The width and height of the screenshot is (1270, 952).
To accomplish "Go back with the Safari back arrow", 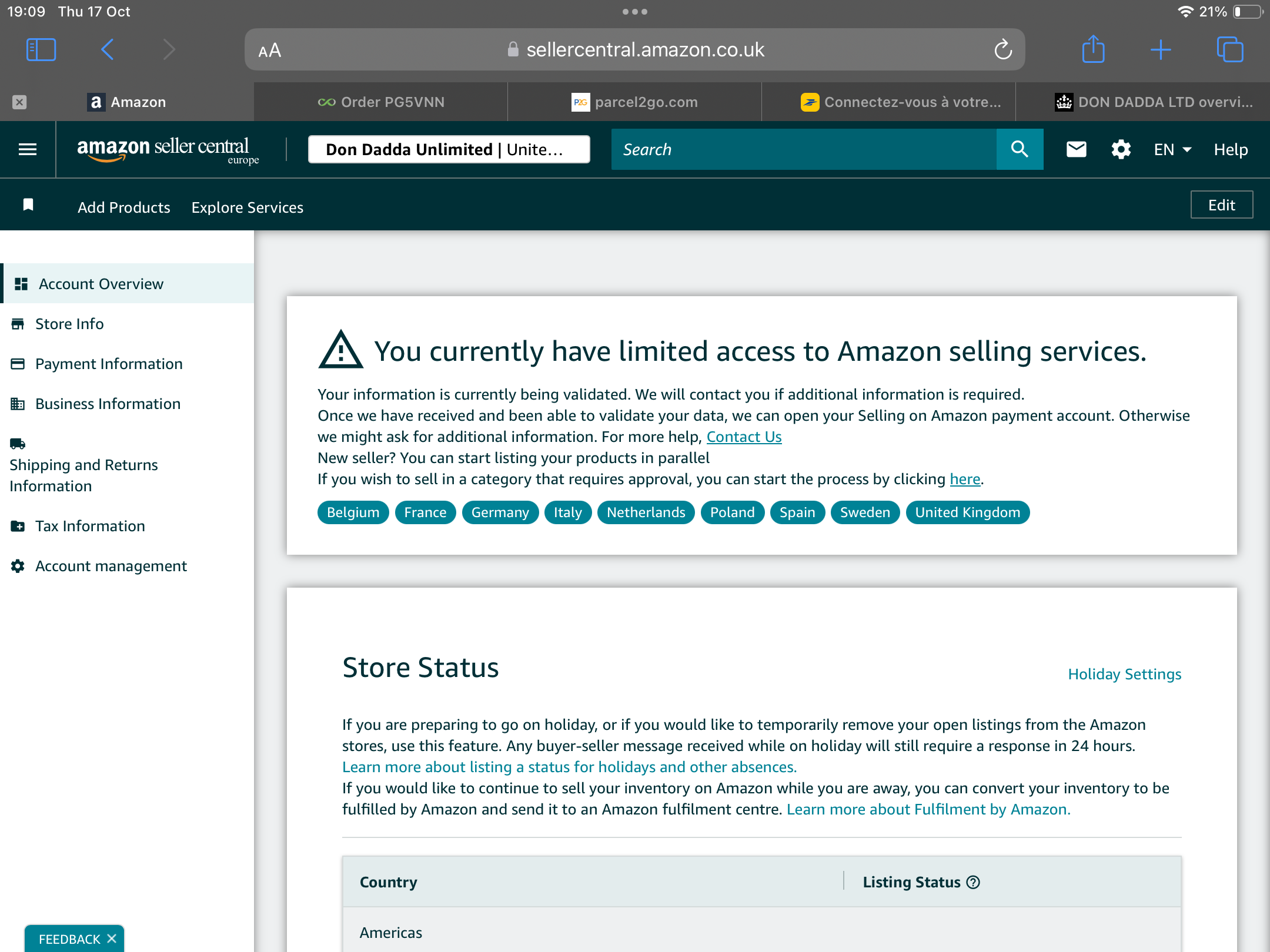I will point(107,50).
